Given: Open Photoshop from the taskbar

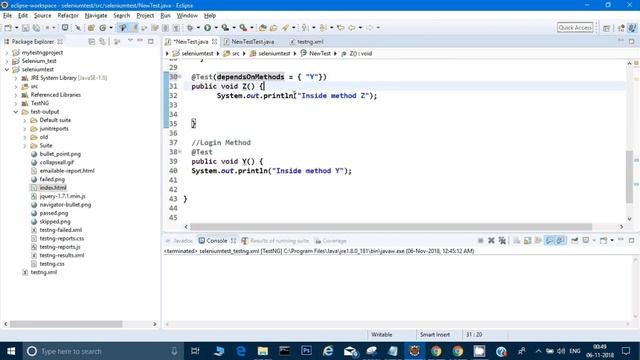Looking at the screenshot, I should point(306,351).
